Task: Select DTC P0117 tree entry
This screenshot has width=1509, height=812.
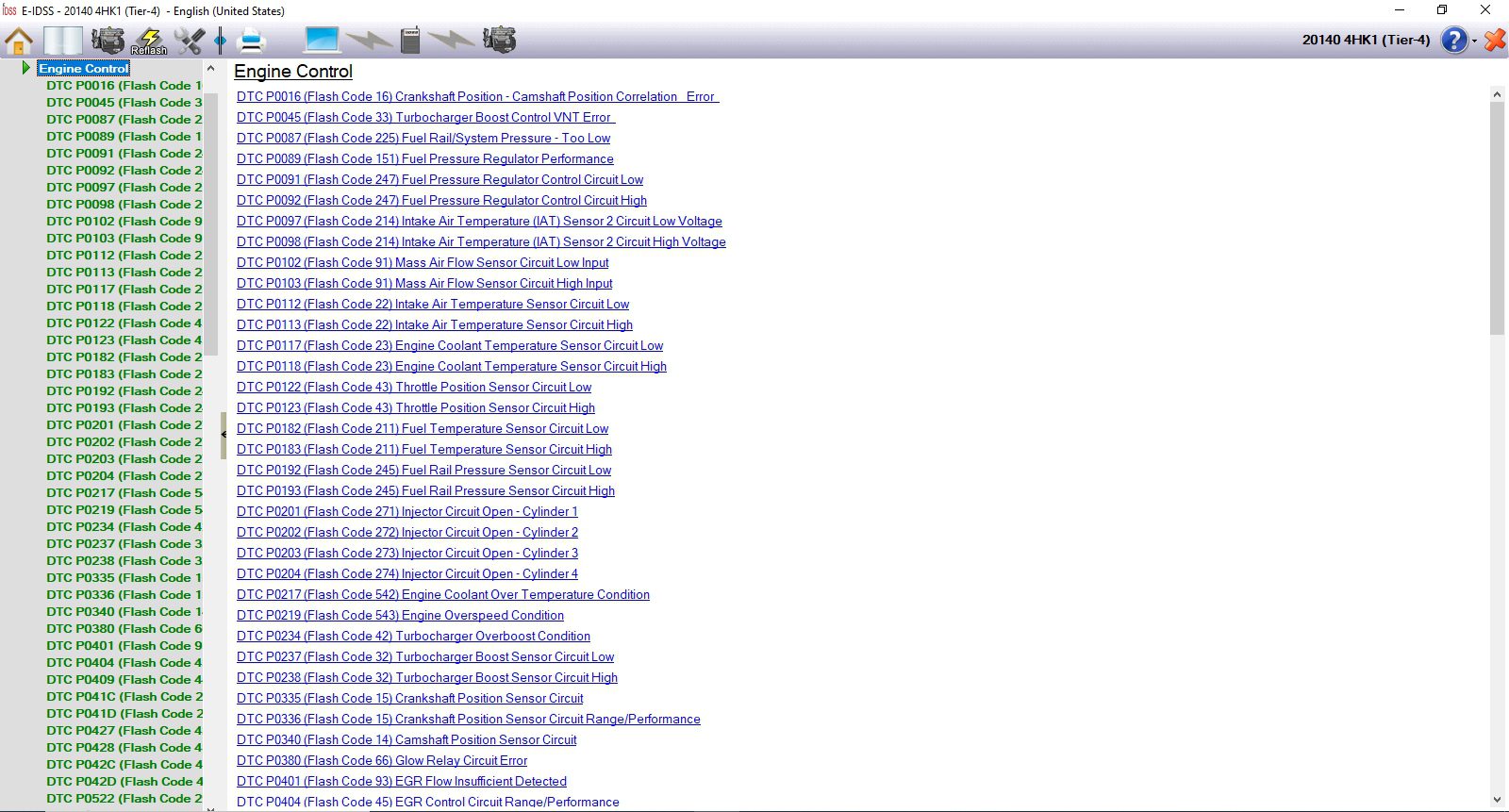Action: 124,289
